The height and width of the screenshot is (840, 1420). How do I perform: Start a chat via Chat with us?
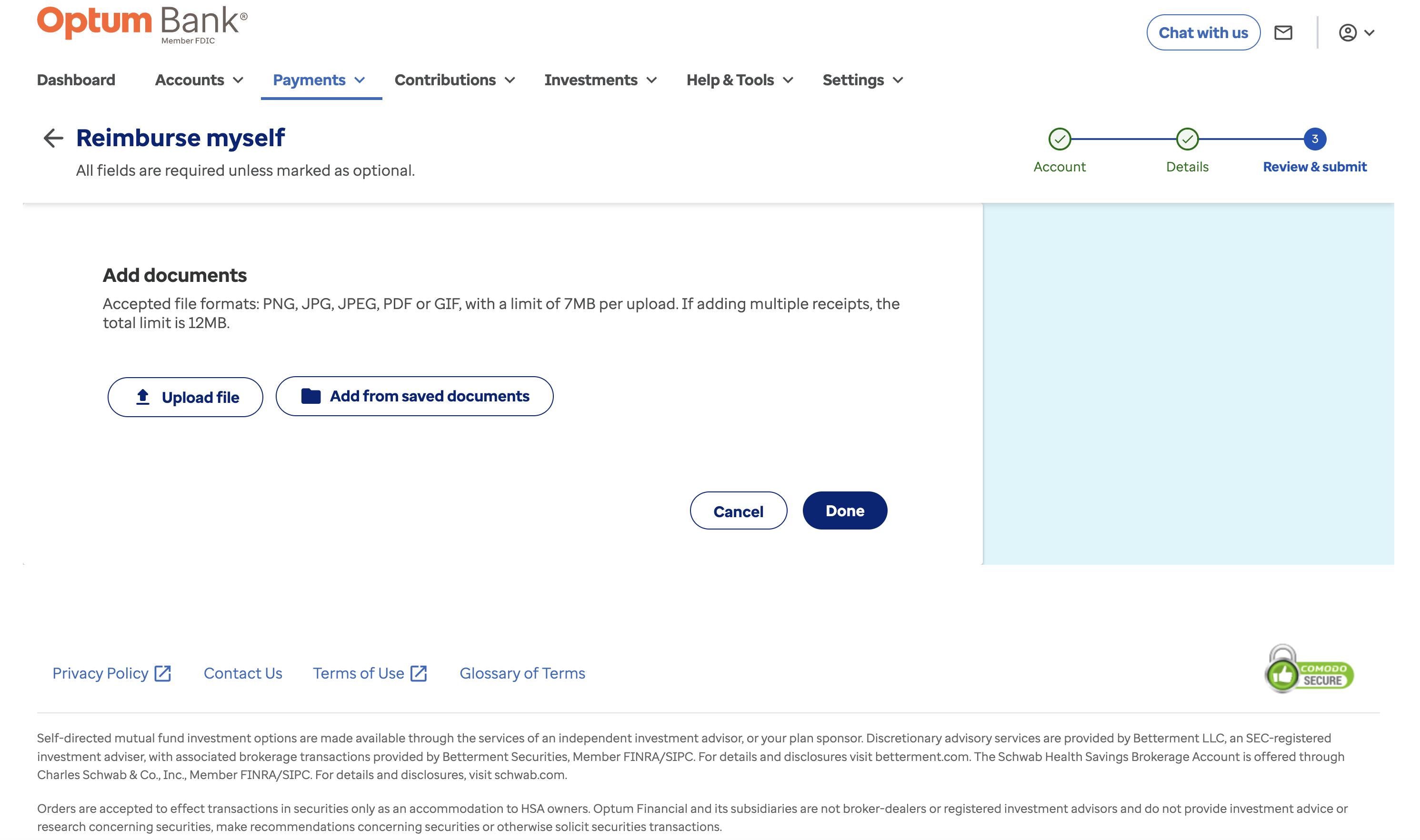coord(1203,33)
